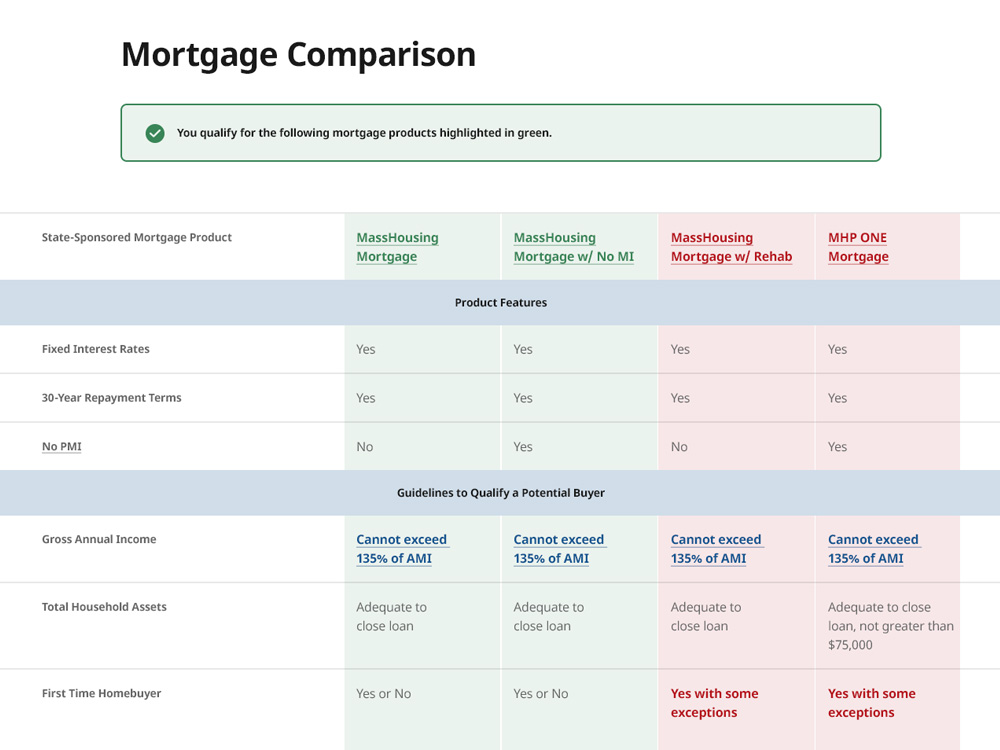Open the AMI limit link under MassHousing Mortgage
This screenshot has width=1000, height=750.
(x=401, y=549)
